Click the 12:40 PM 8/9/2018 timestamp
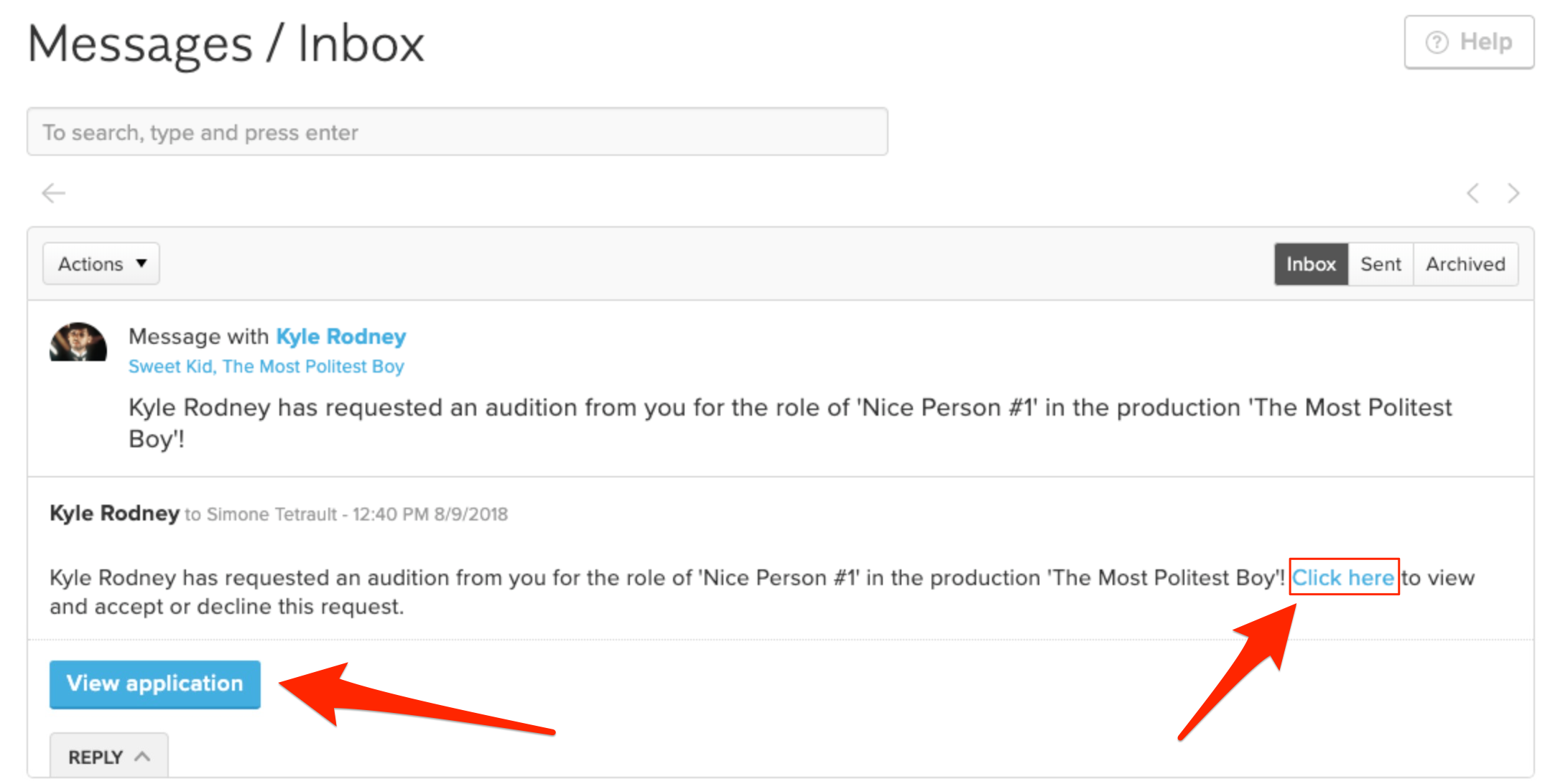The width and height of the screenshot is (1545, 784). pyautogui.click(x=430, y=515)
